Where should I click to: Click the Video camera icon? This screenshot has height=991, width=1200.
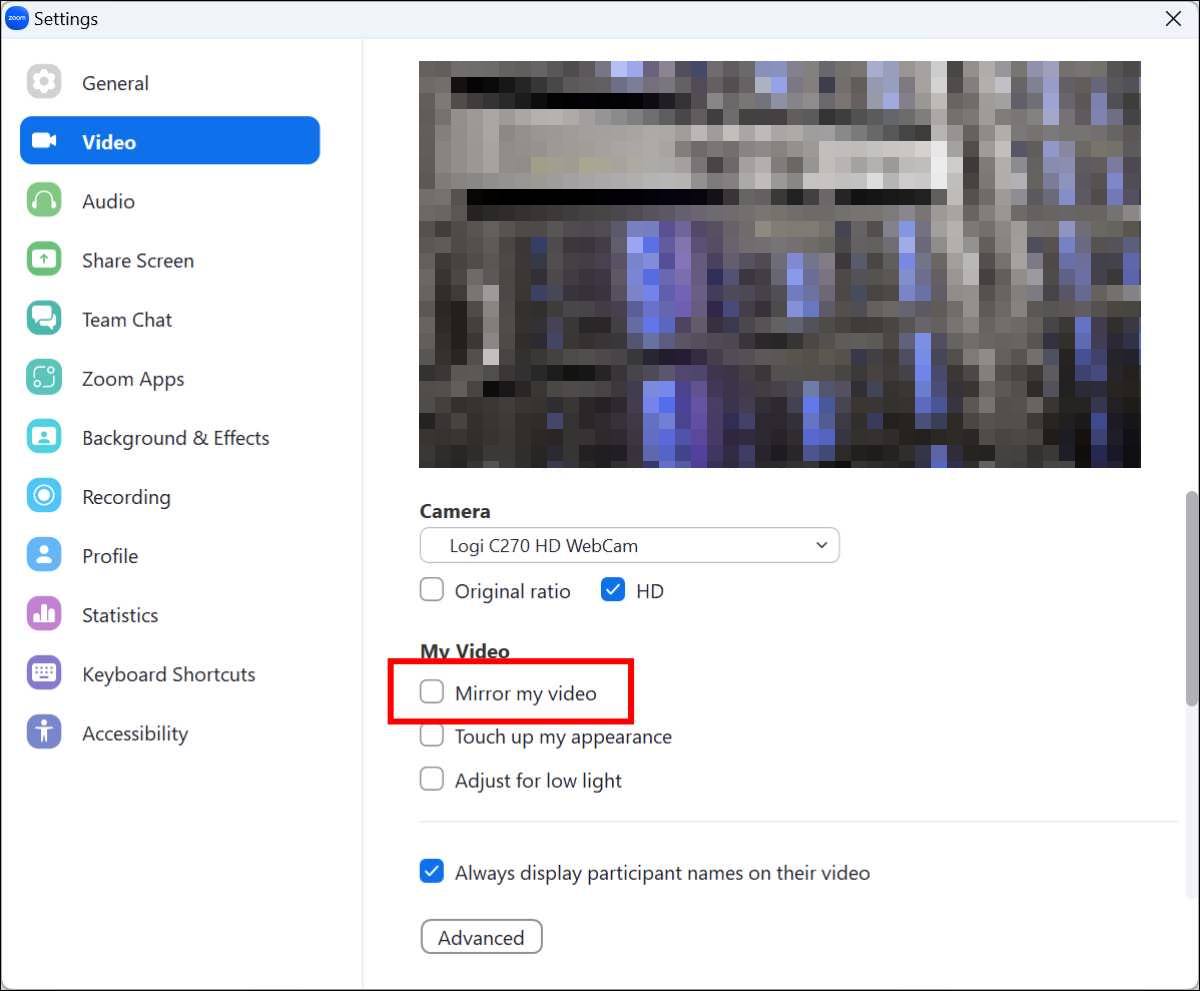click(44, 141)
